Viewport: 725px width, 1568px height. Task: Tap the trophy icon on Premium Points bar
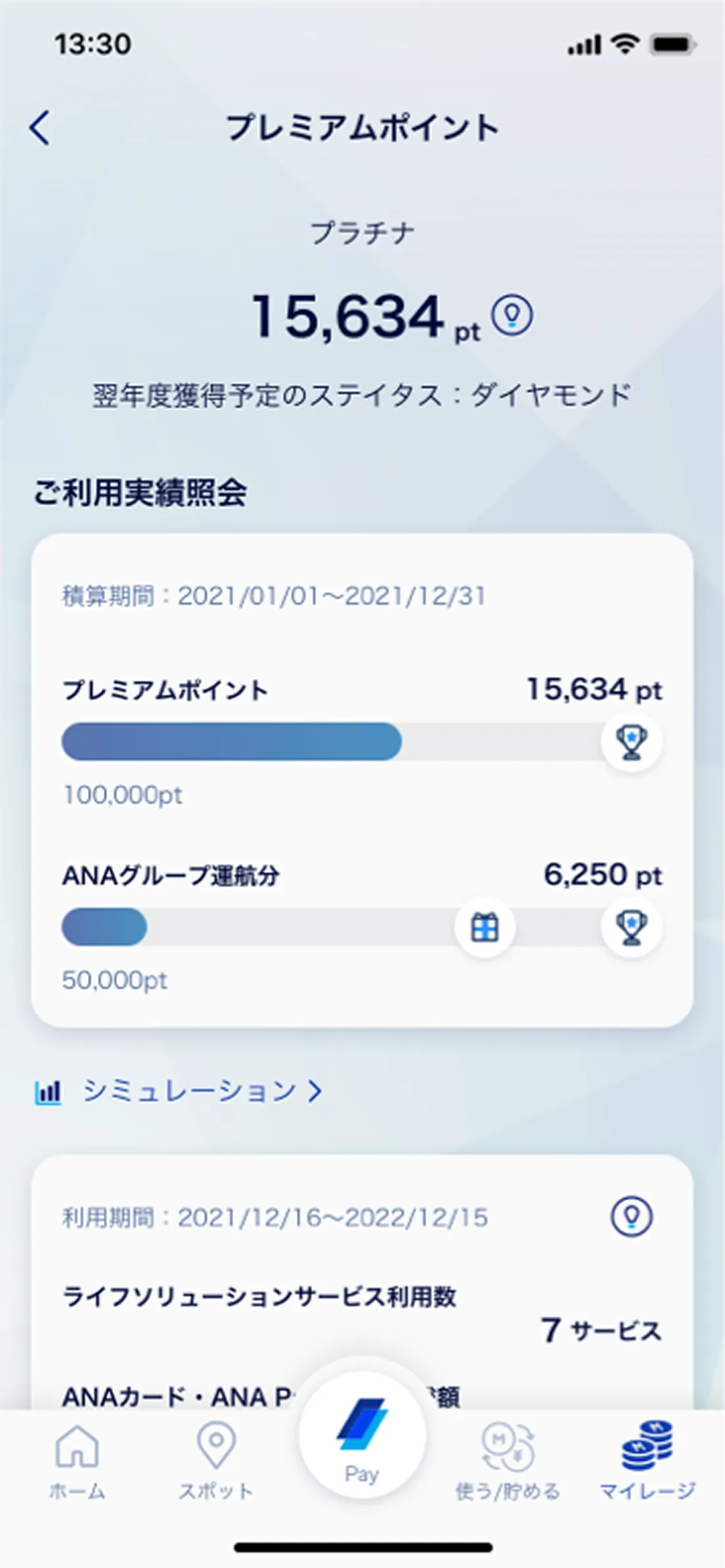click(x=631, y=742)
